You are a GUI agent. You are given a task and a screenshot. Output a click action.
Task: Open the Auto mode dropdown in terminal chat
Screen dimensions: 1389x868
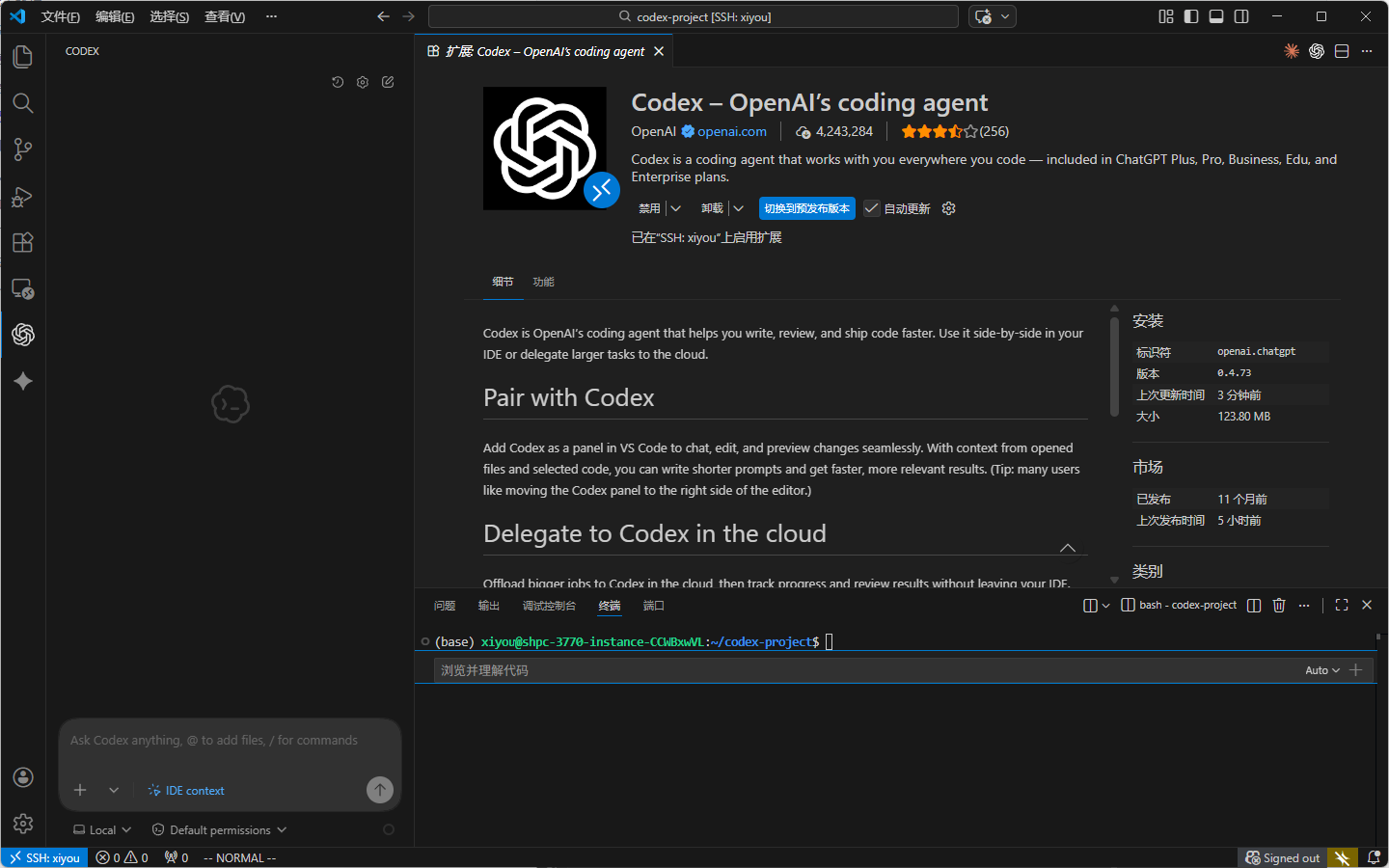coord(1322,670)
